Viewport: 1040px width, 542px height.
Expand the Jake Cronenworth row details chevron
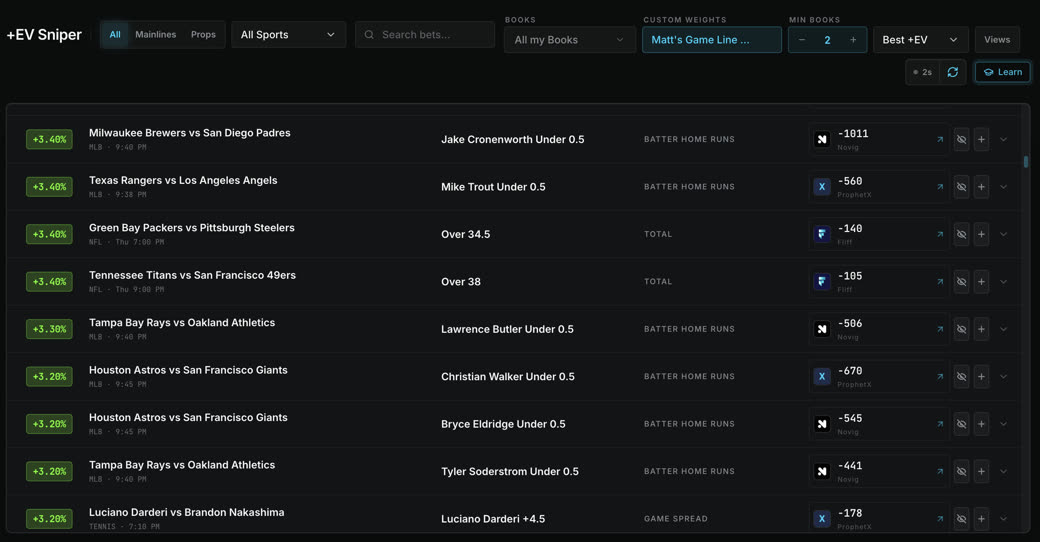[x=1004, y=139]
